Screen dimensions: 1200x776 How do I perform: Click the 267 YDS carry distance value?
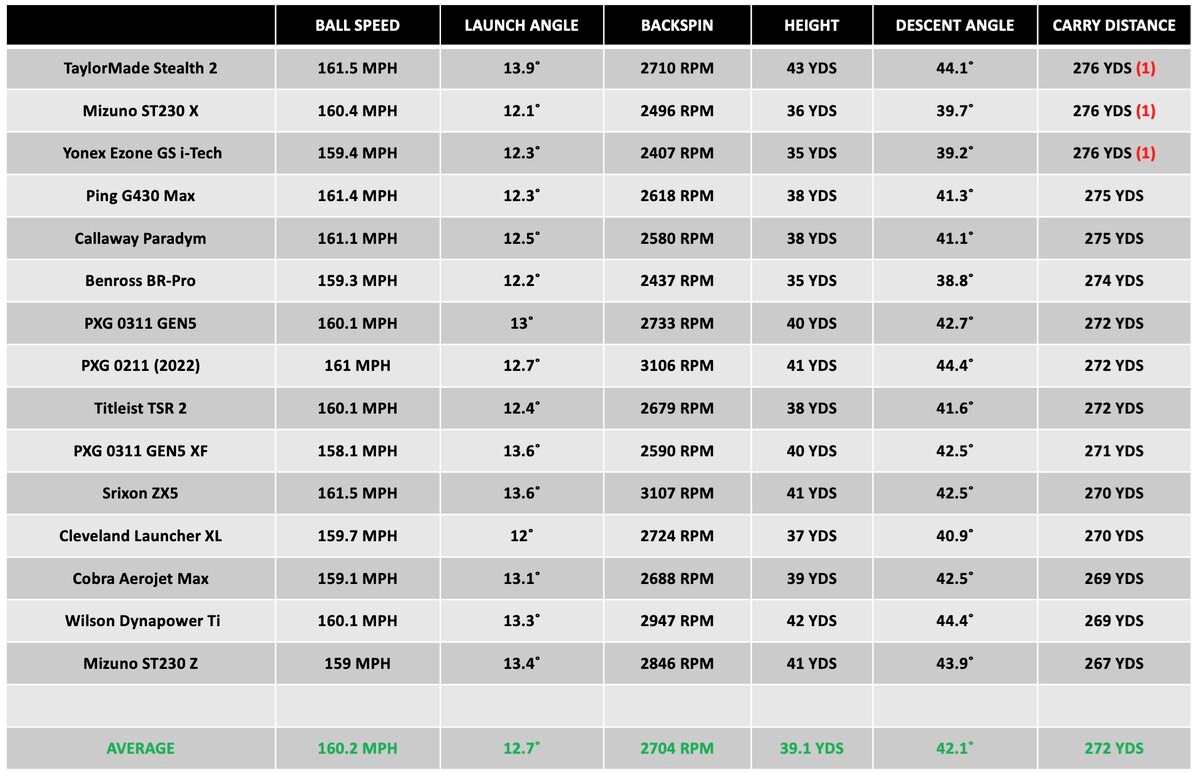coord(1113,663)
